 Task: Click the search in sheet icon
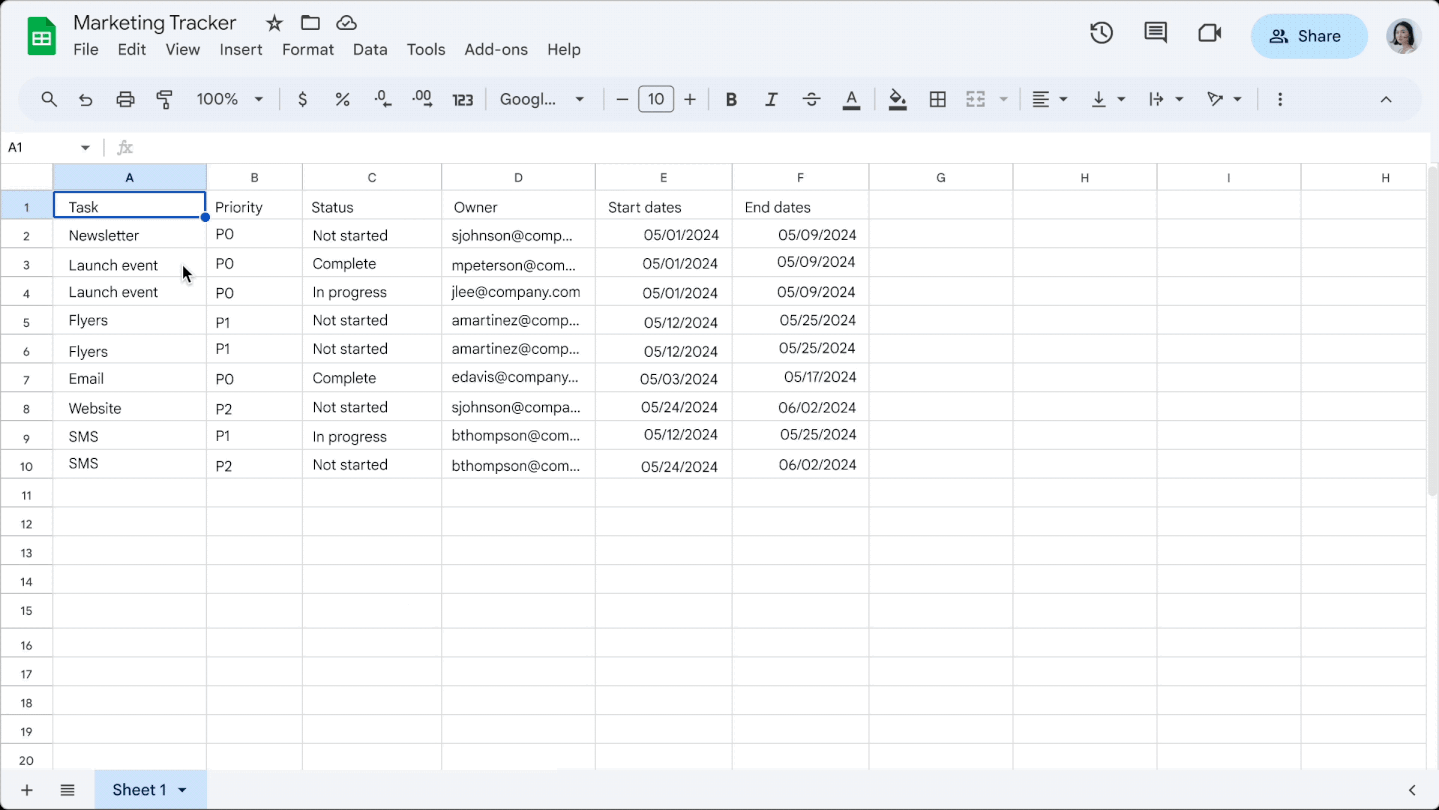pyautogui.click(x=48, y=99)
